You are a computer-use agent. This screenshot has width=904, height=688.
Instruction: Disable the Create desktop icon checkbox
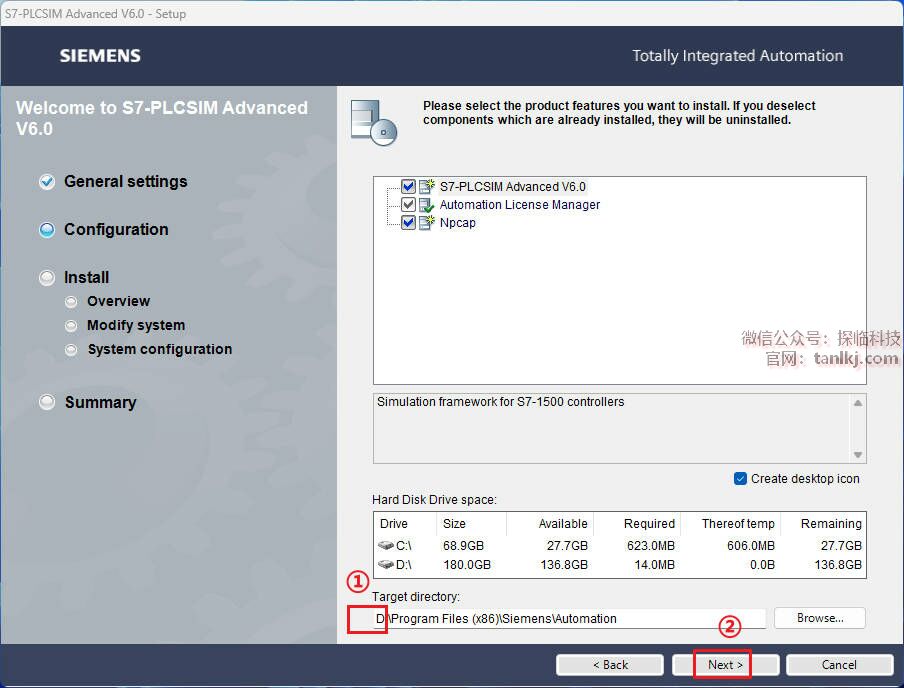(740, 479)
